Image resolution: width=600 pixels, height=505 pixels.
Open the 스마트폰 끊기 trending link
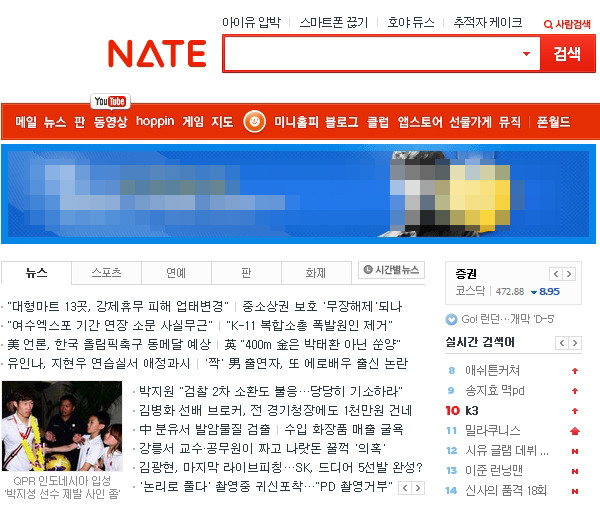334,23
